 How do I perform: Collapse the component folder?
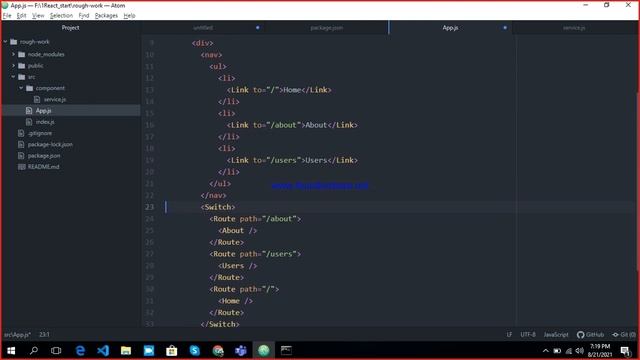21,88
